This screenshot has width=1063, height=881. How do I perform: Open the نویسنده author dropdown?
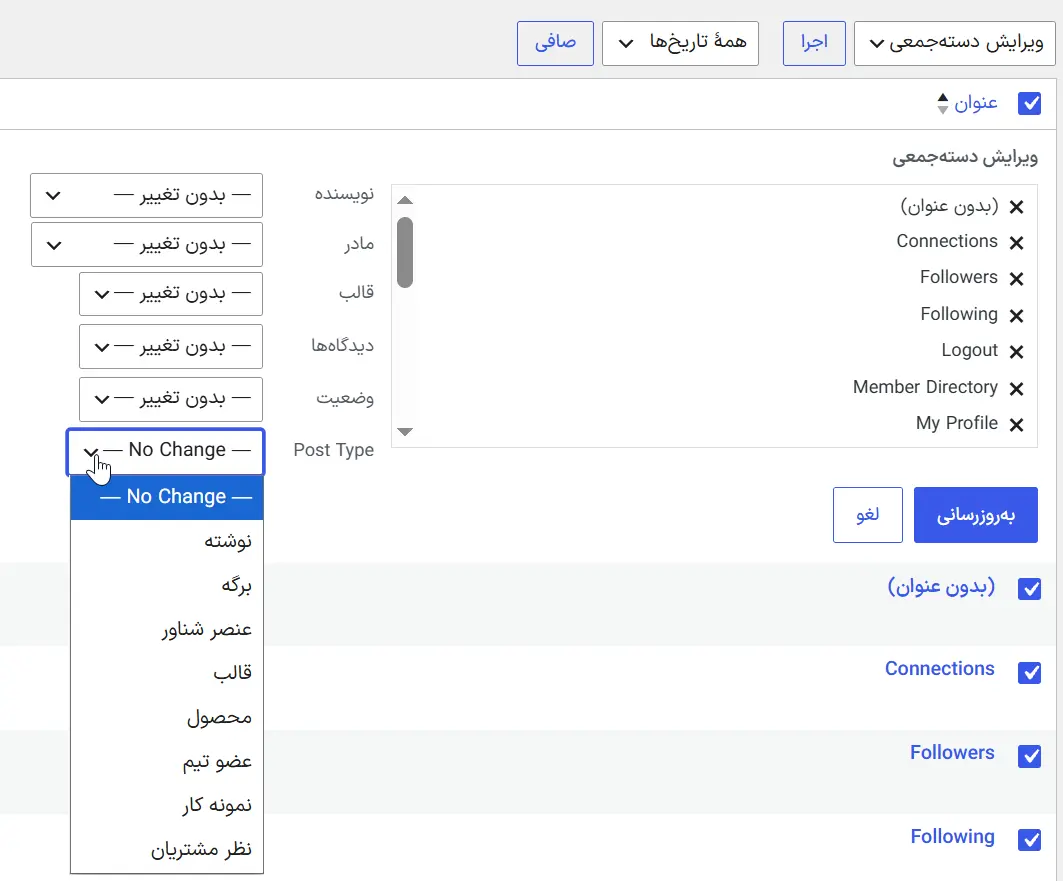146,196
